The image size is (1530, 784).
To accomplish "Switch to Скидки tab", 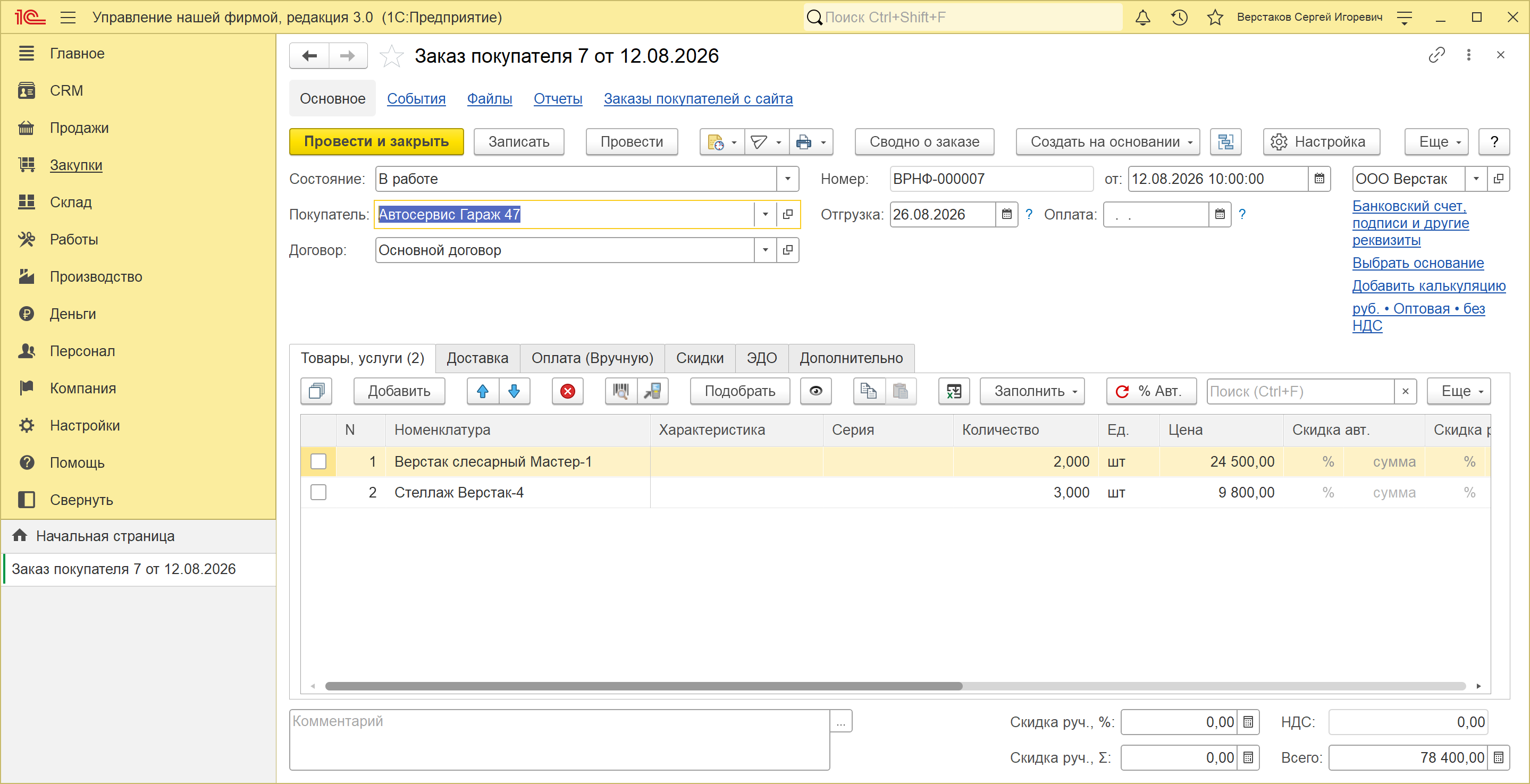I will click(700, 358).
